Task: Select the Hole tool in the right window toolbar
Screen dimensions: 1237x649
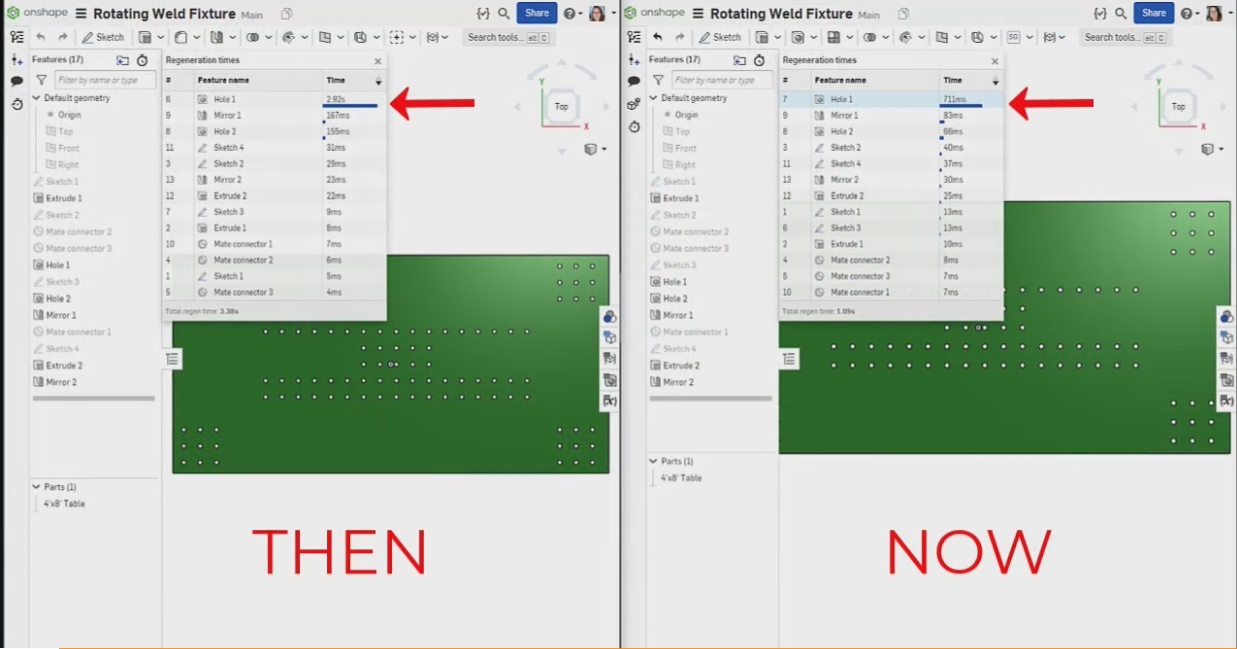Action: pyautogui.click(x=798, y=37)
